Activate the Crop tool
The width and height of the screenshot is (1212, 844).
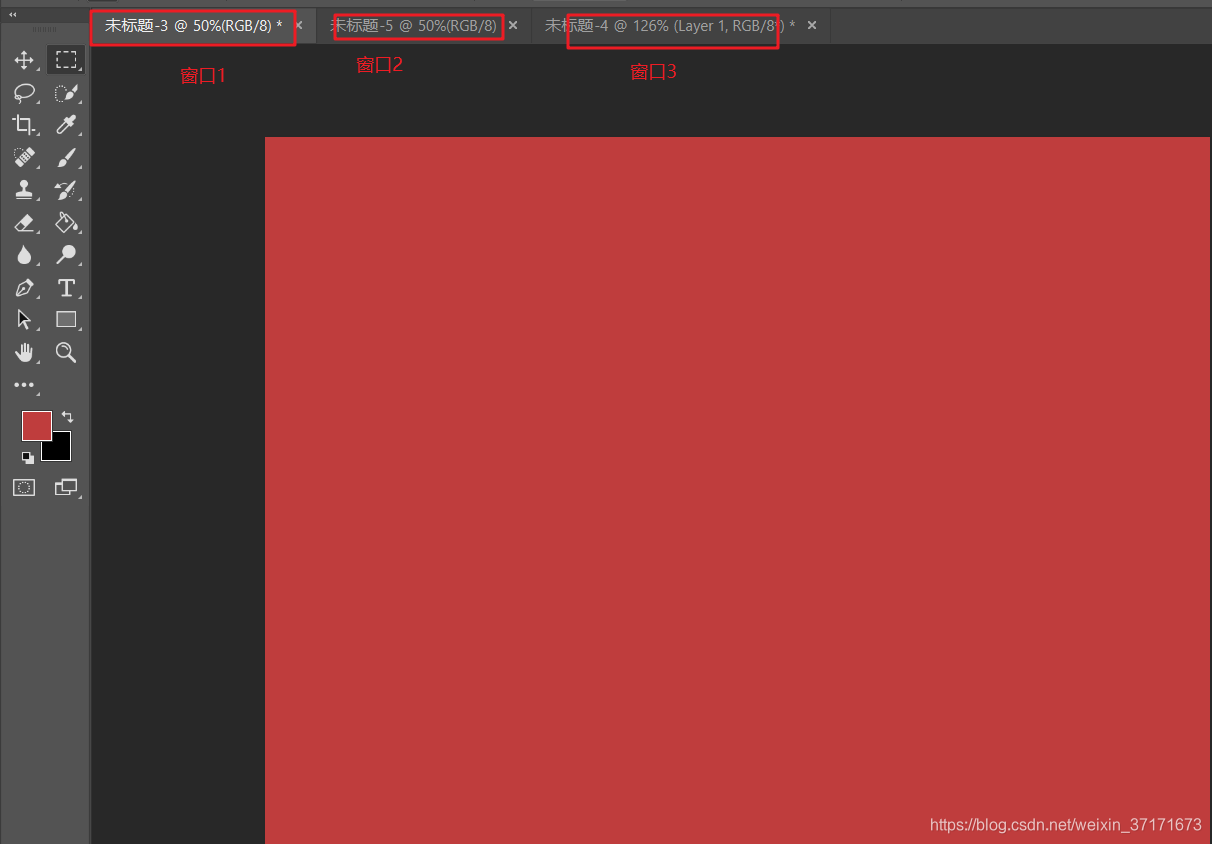(x=24, y=125)
